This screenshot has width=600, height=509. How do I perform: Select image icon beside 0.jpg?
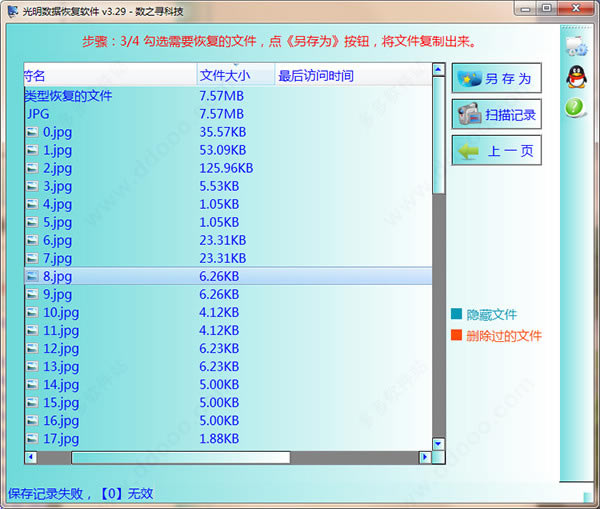[32, 132]
